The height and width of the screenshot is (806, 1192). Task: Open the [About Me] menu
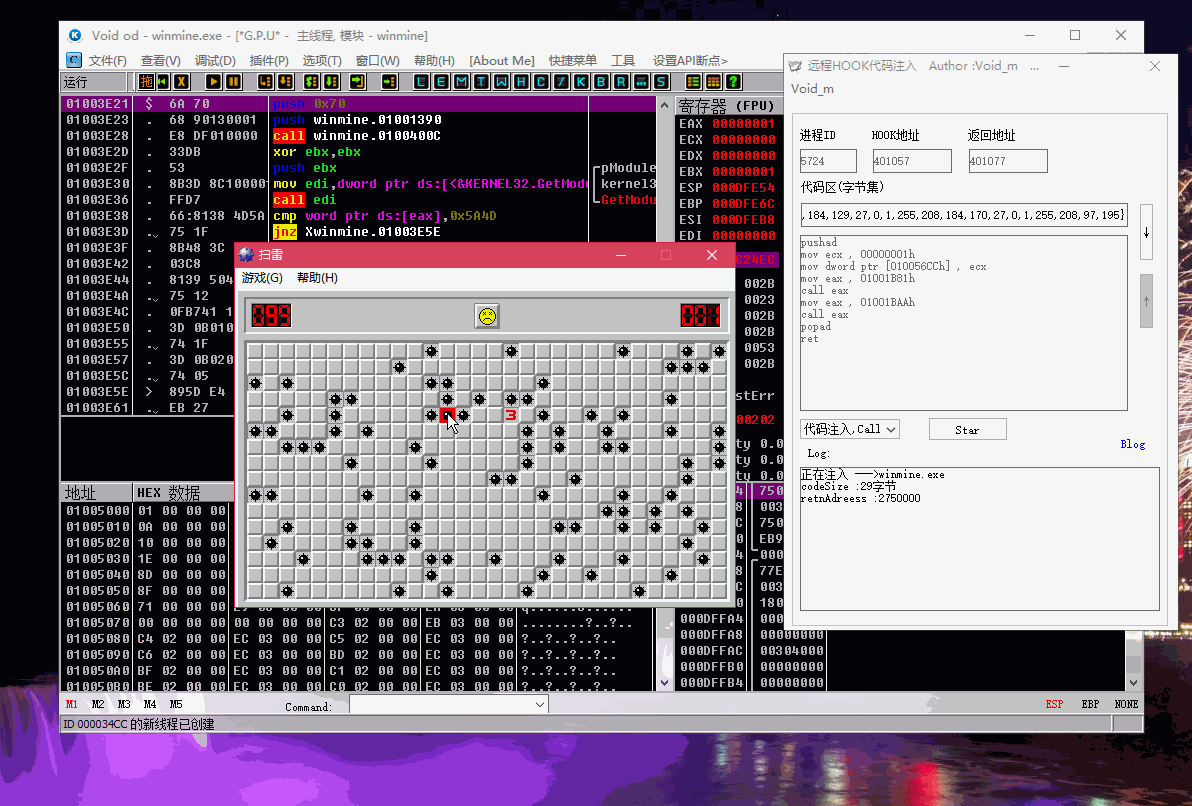[x=502, y=60]
